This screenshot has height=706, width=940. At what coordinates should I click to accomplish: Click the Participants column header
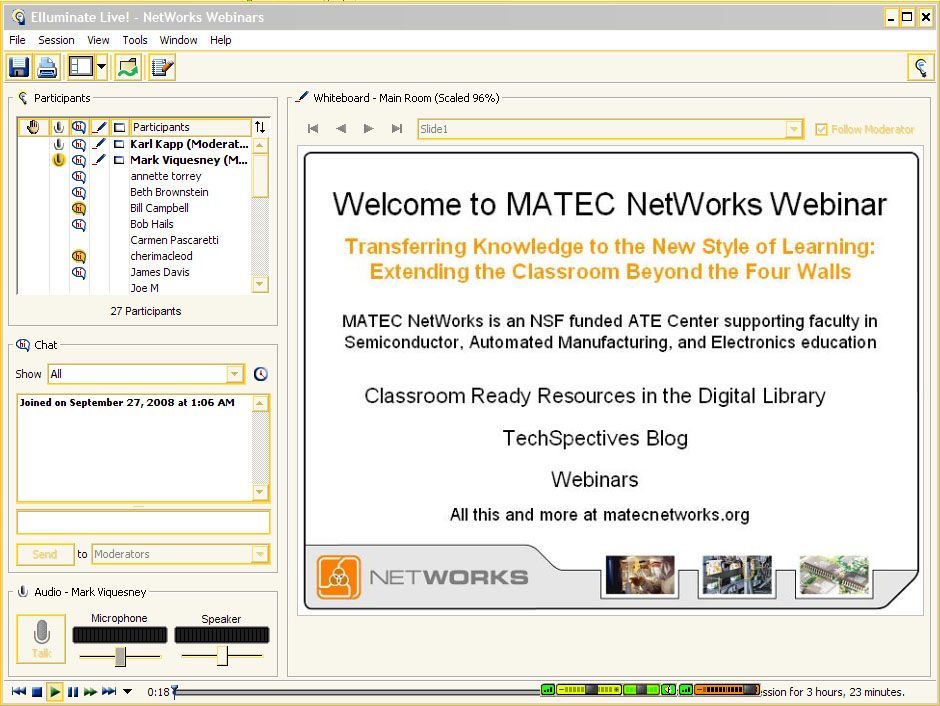190,127
